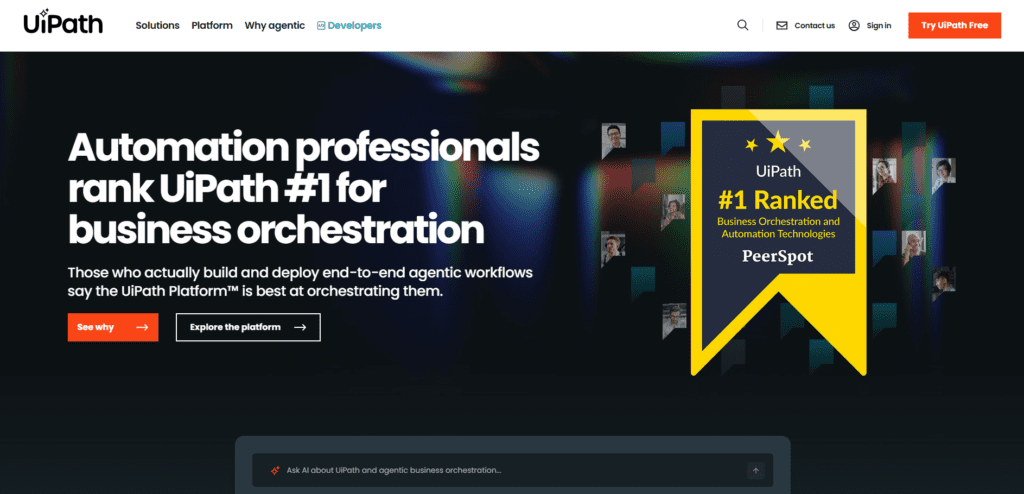Submit the AI question with the up arrow

click(x=756, y=470)
